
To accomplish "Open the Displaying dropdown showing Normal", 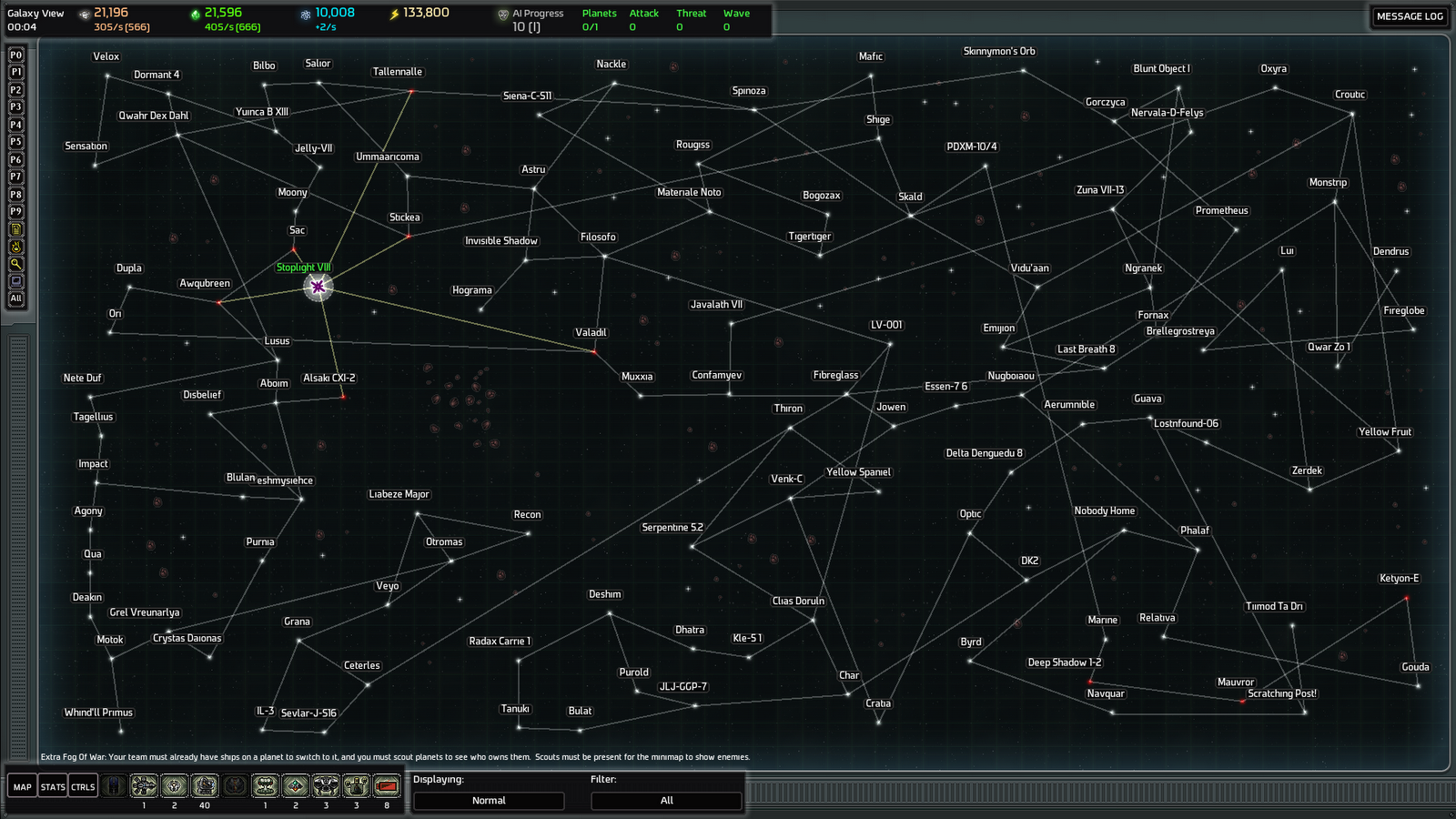I will pos(489,801).
